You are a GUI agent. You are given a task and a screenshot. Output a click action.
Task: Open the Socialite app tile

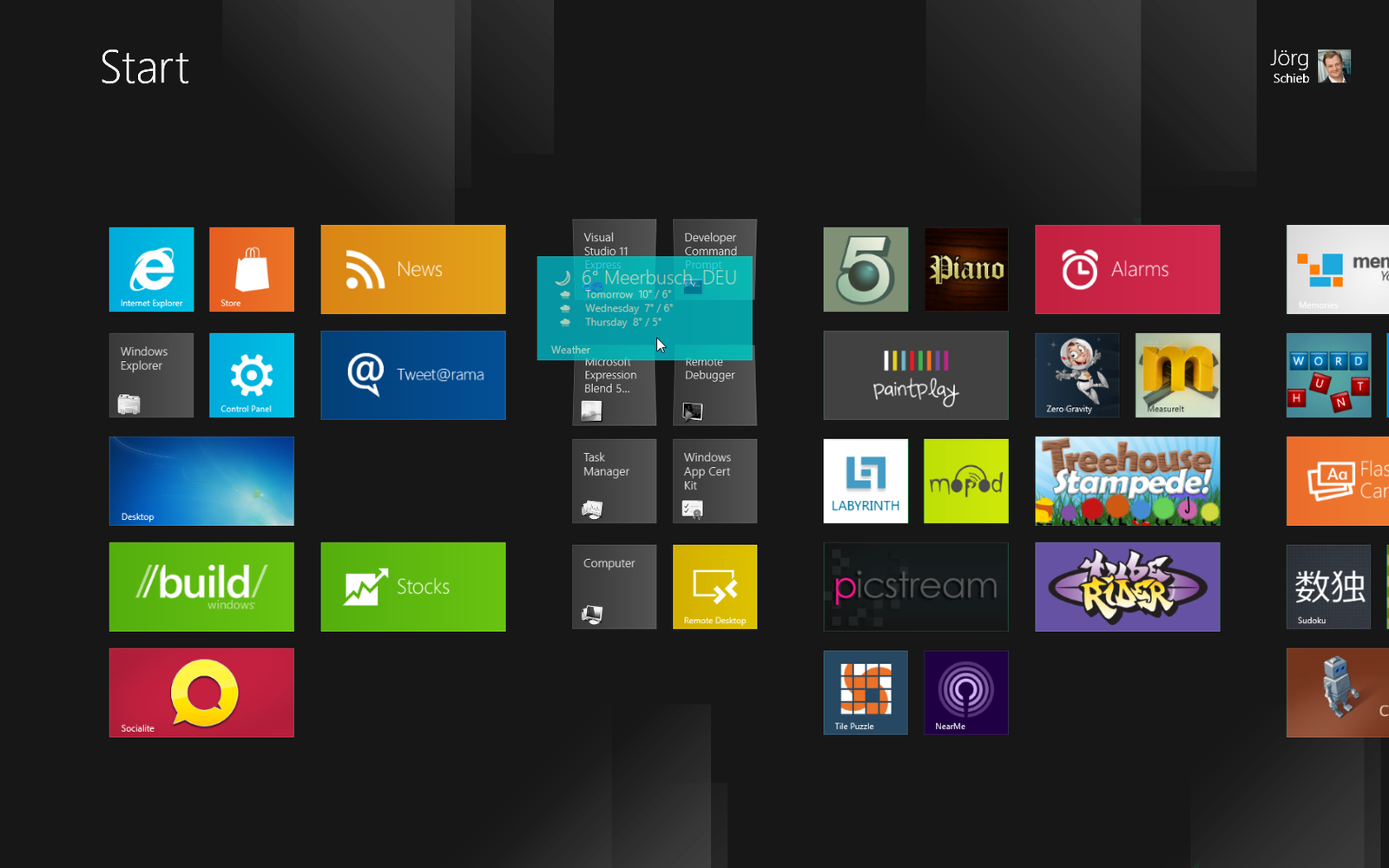click(201, 693)
